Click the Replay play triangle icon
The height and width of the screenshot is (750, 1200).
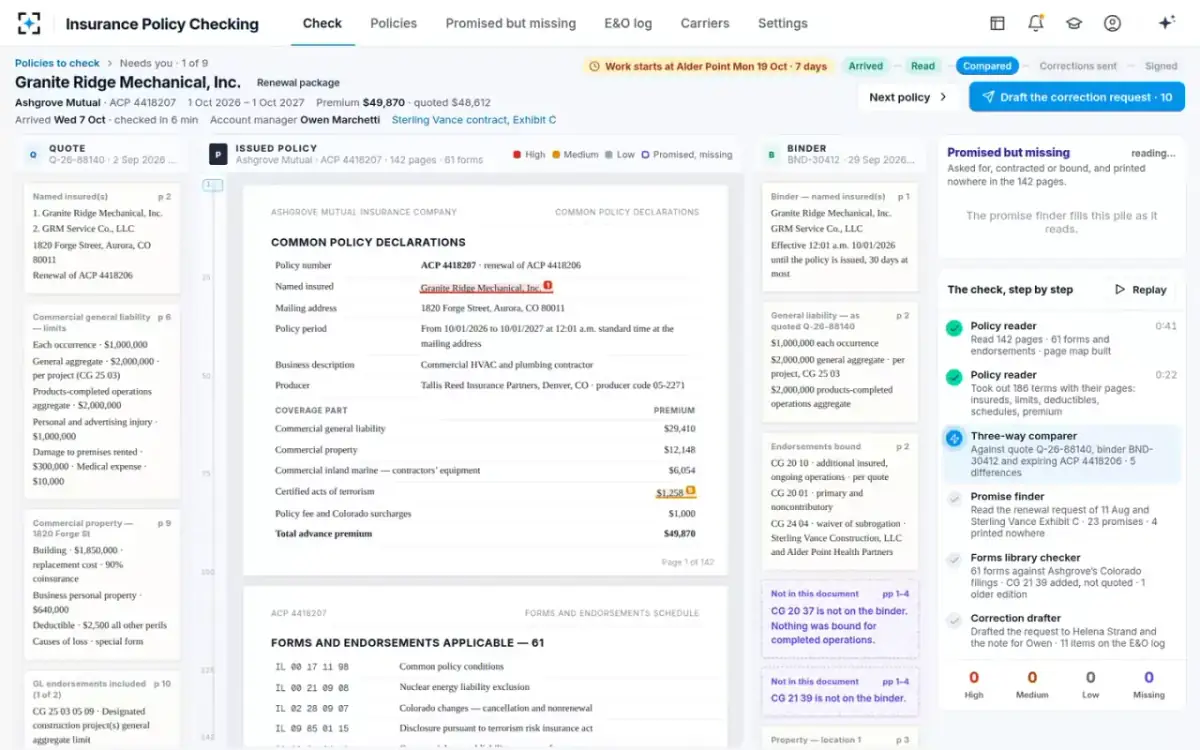click(x=1120, y=289)
